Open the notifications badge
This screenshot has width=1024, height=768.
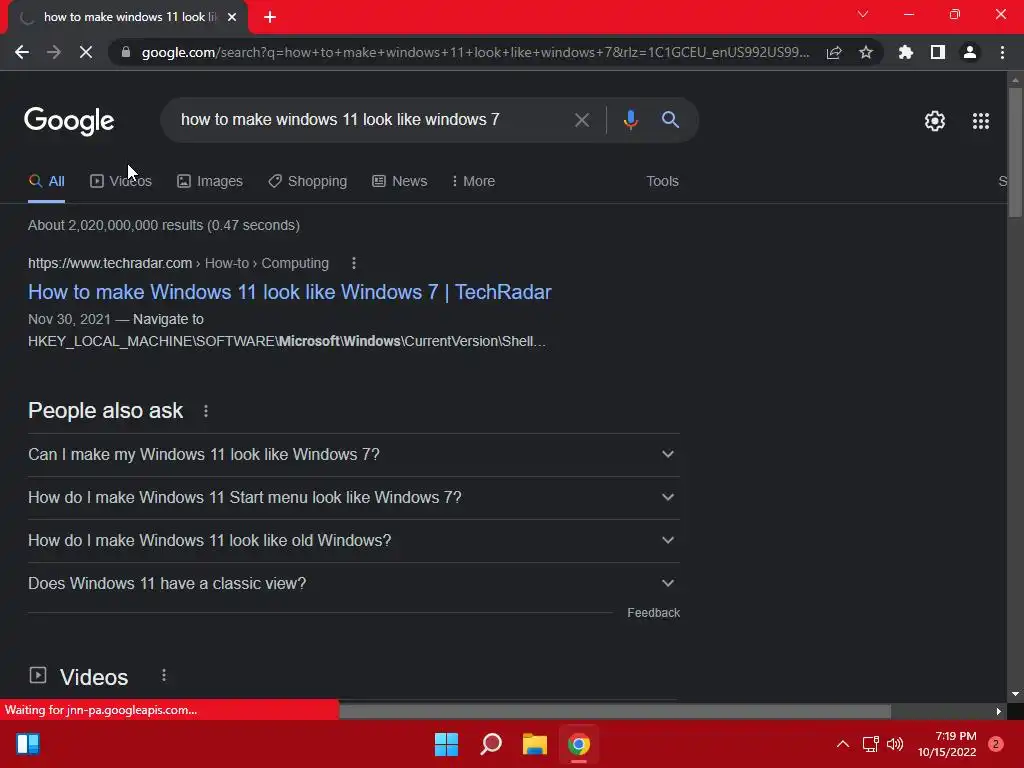995,744
